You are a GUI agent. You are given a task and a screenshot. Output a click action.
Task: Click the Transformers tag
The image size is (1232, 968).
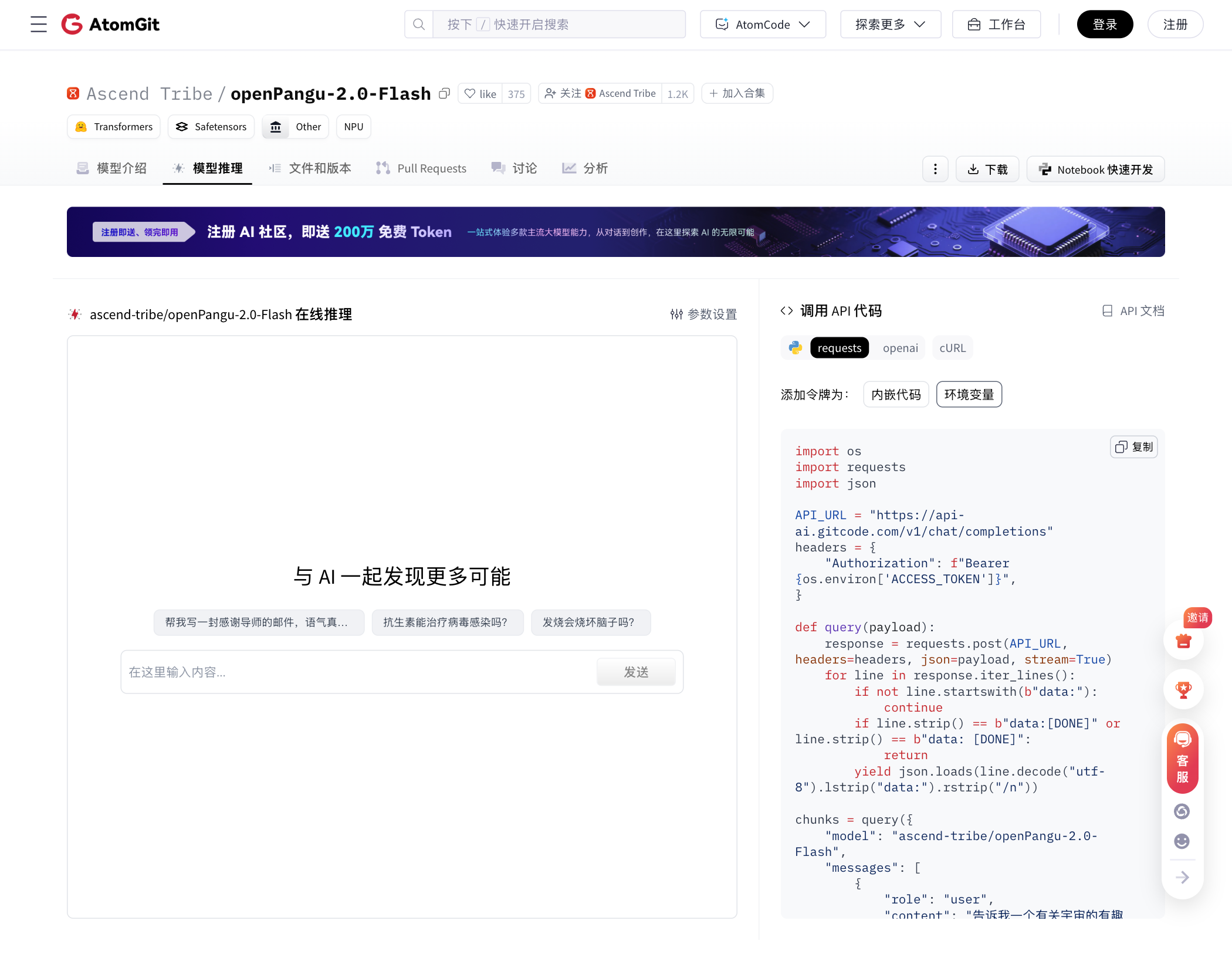114,127
